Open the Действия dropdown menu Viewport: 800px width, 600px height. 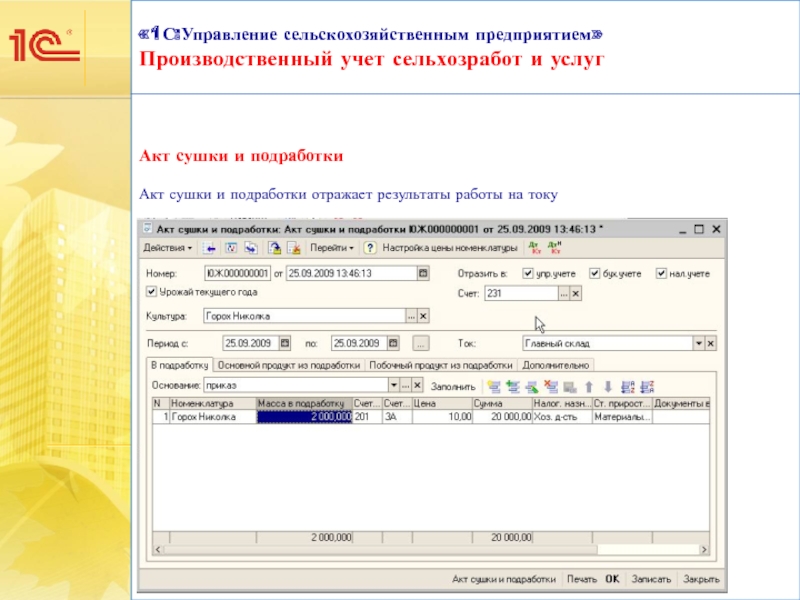click(168, 247)
